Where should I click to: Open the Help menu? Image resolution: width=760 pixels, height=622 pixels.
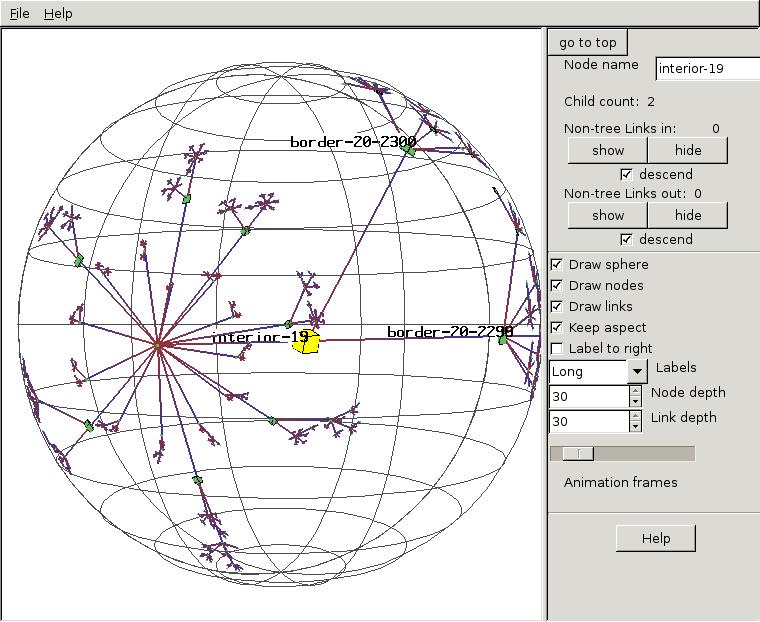coord(58,14)
